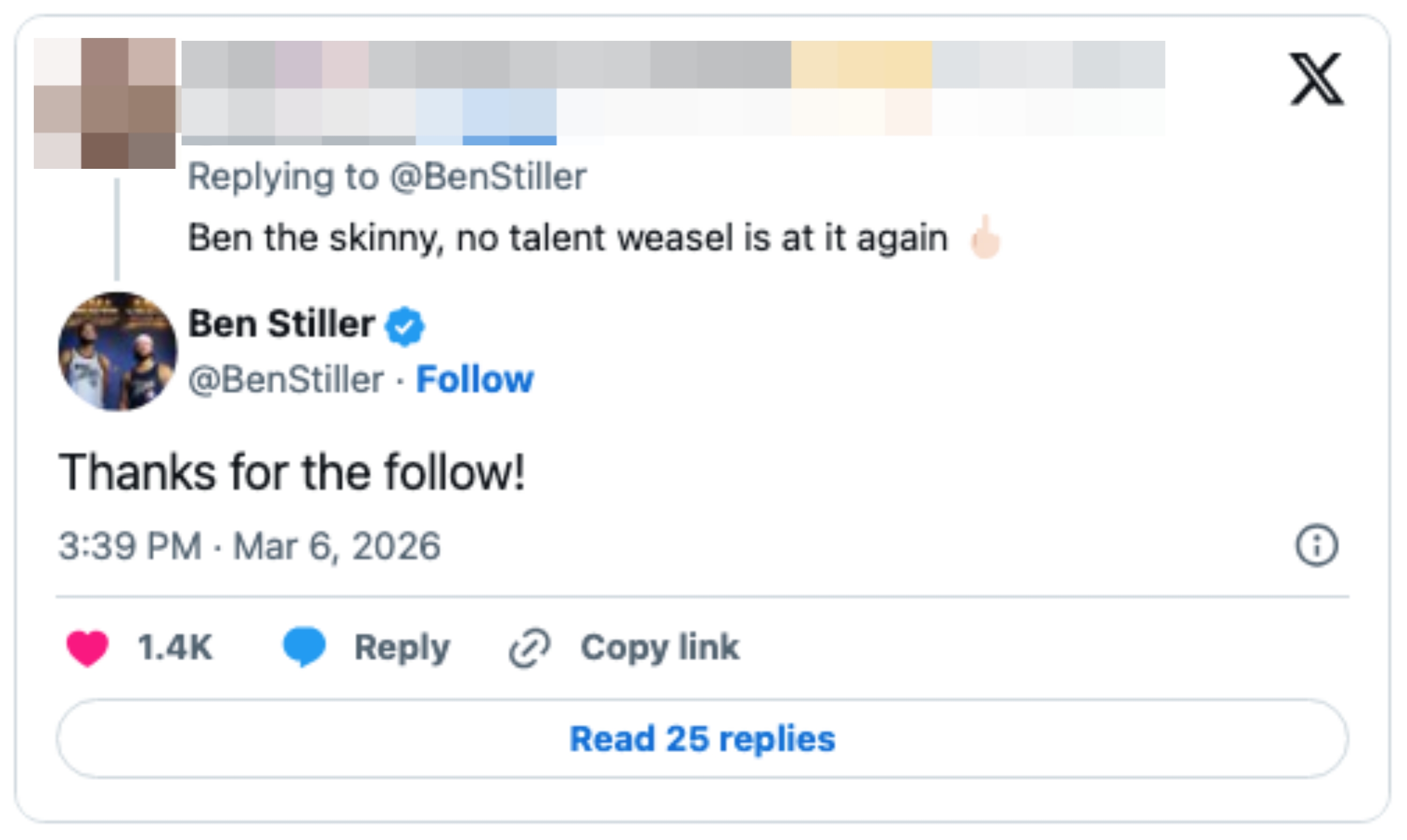Click the Ben Stiller display name

click(281, 325)
